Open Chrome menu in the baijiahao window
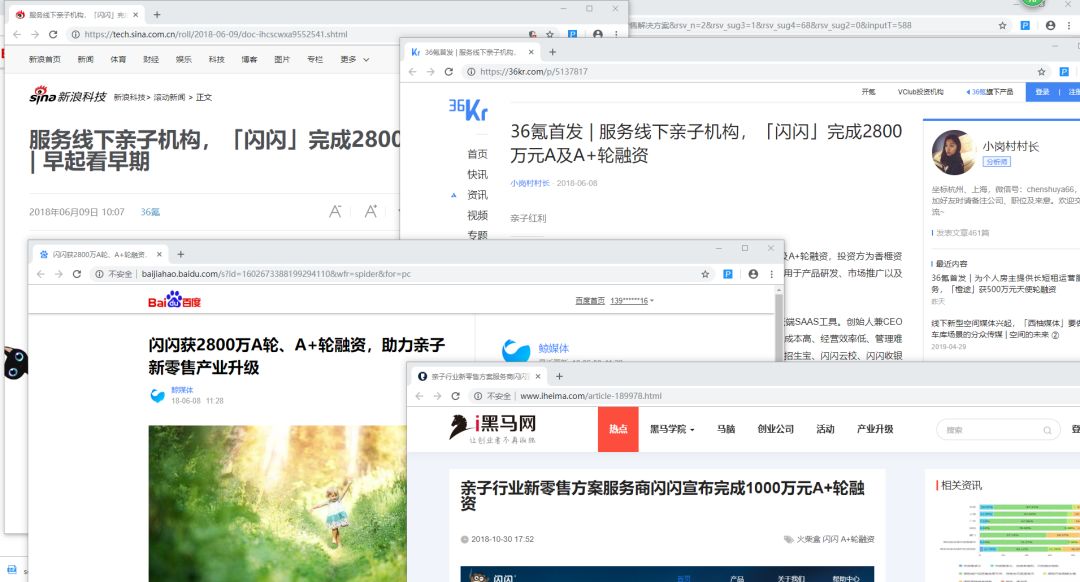 (x=771, y=273)
